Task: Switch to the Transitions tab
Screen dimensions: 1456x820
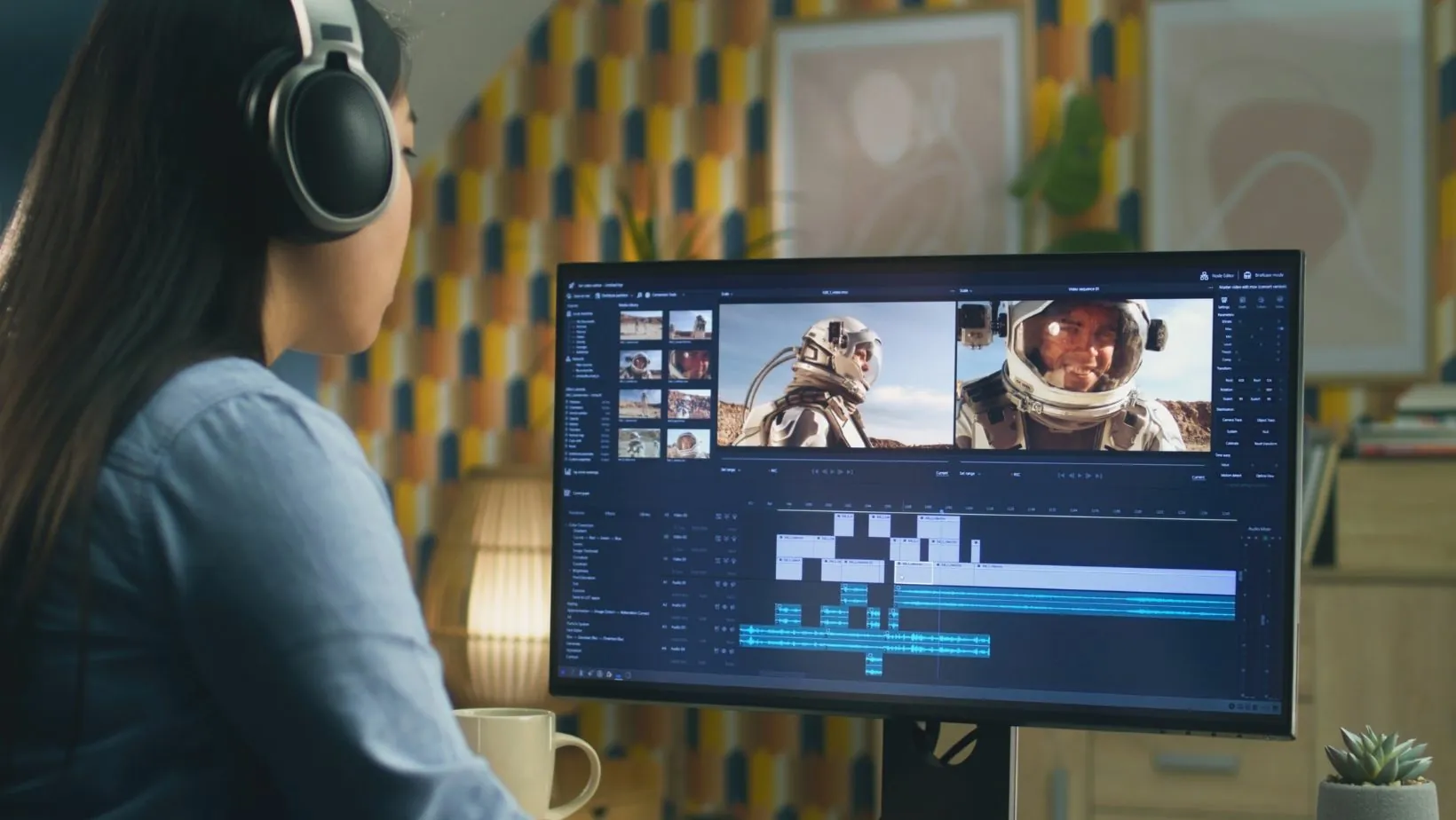Action: [577, 513]
